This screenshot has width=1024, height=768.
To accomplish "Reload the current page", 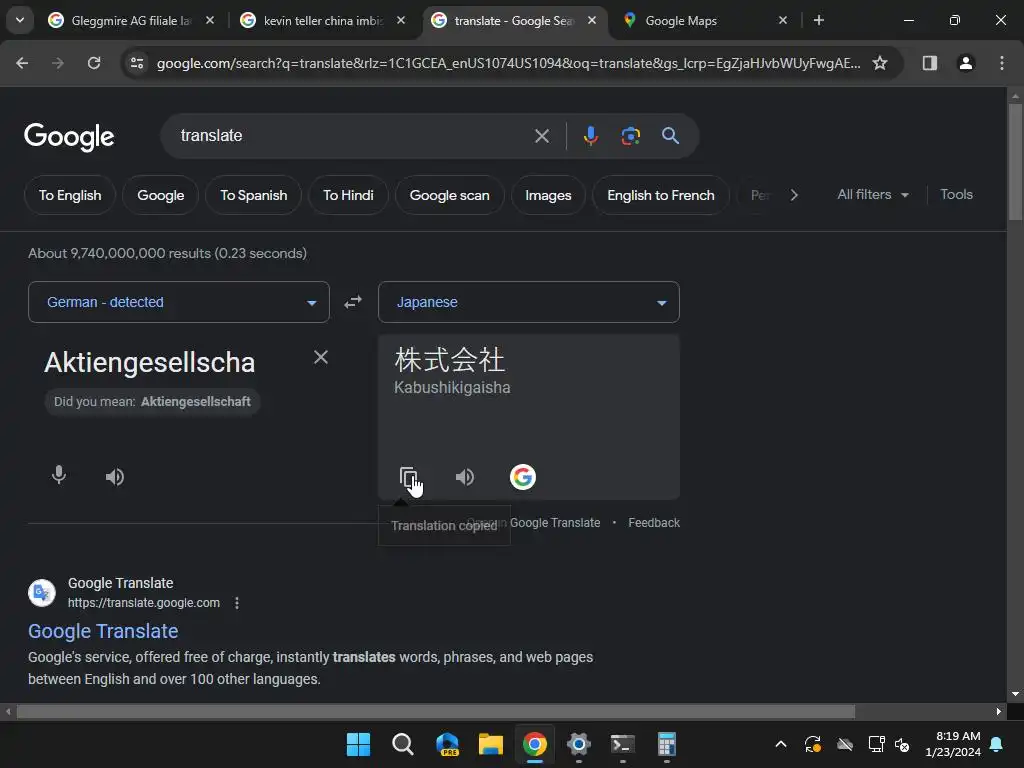I will tap(94, 63).
